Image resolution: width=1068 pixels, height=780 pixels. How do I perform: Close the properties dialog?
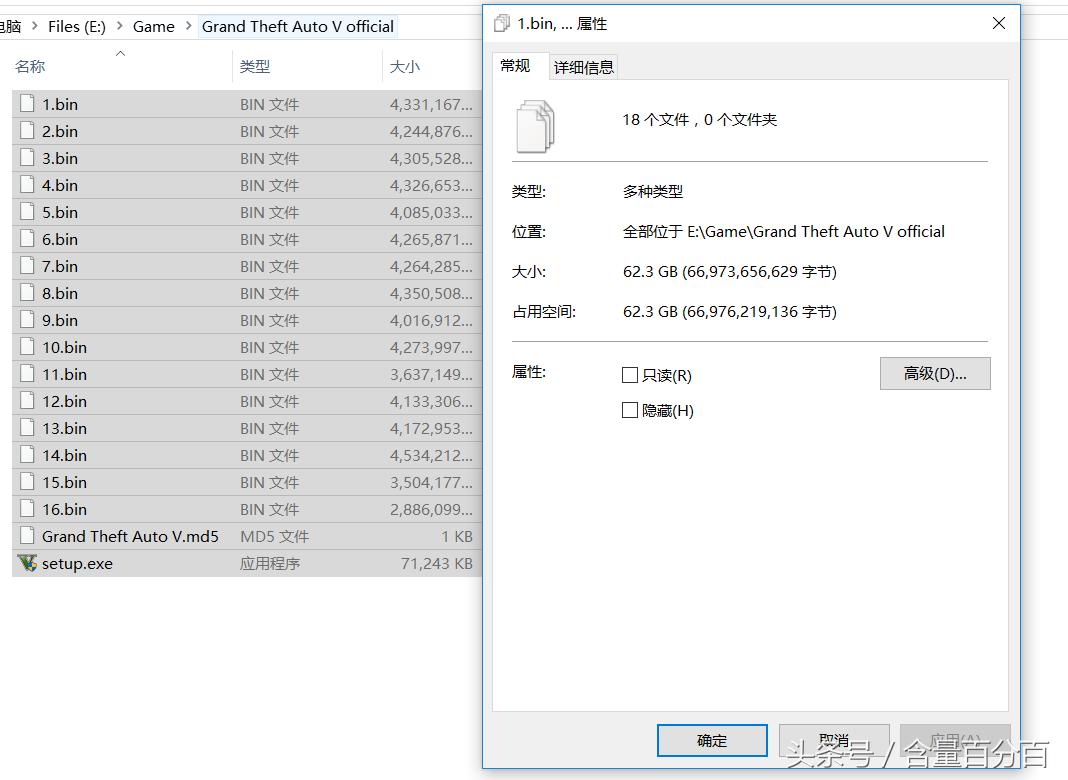999,24
